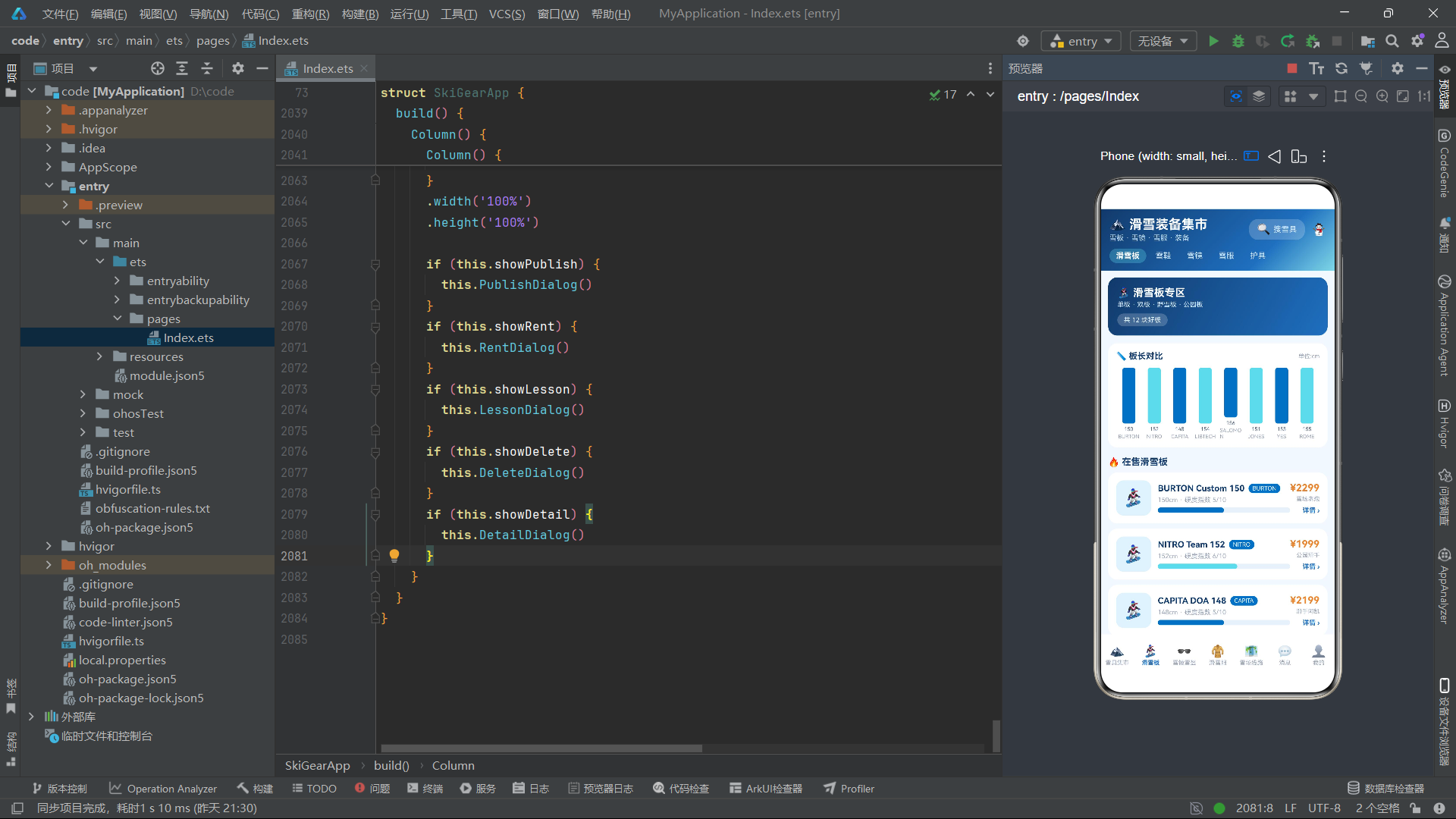Expand 外部库 external libraries node
1456x819 pixels.
tap(31, 717)
